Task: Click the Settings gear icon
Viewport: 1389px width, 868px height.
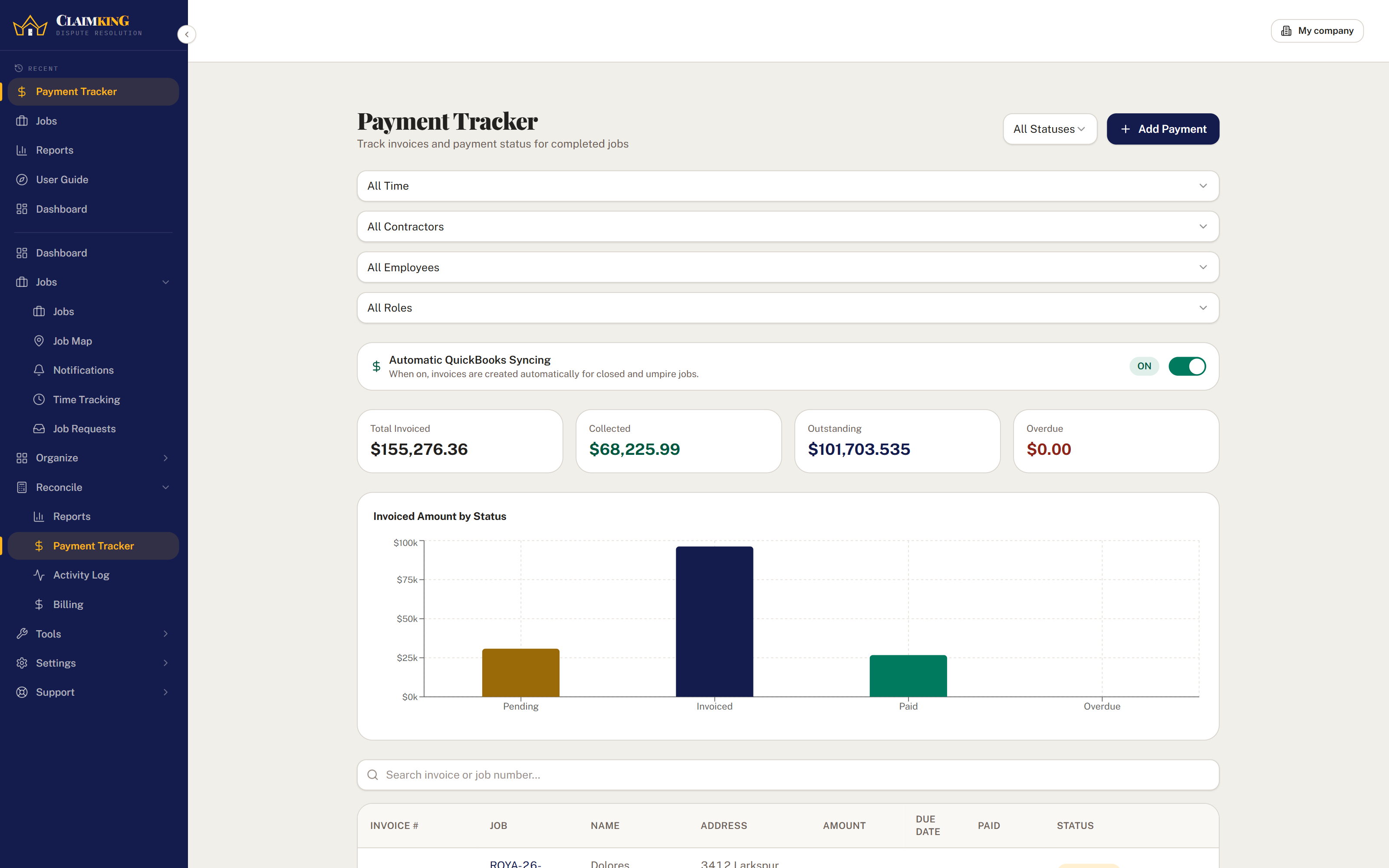Action: (x=22, y=663)
